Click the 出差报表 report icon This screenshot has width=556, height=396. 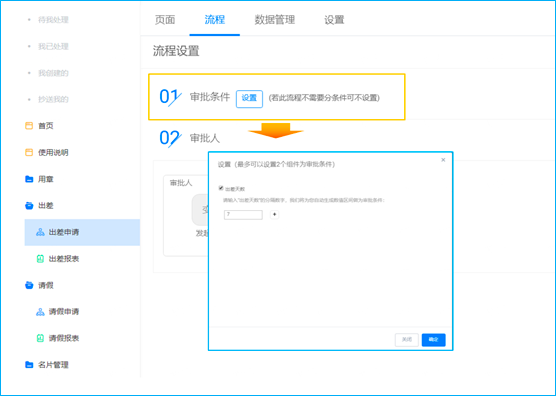(40, 259)
